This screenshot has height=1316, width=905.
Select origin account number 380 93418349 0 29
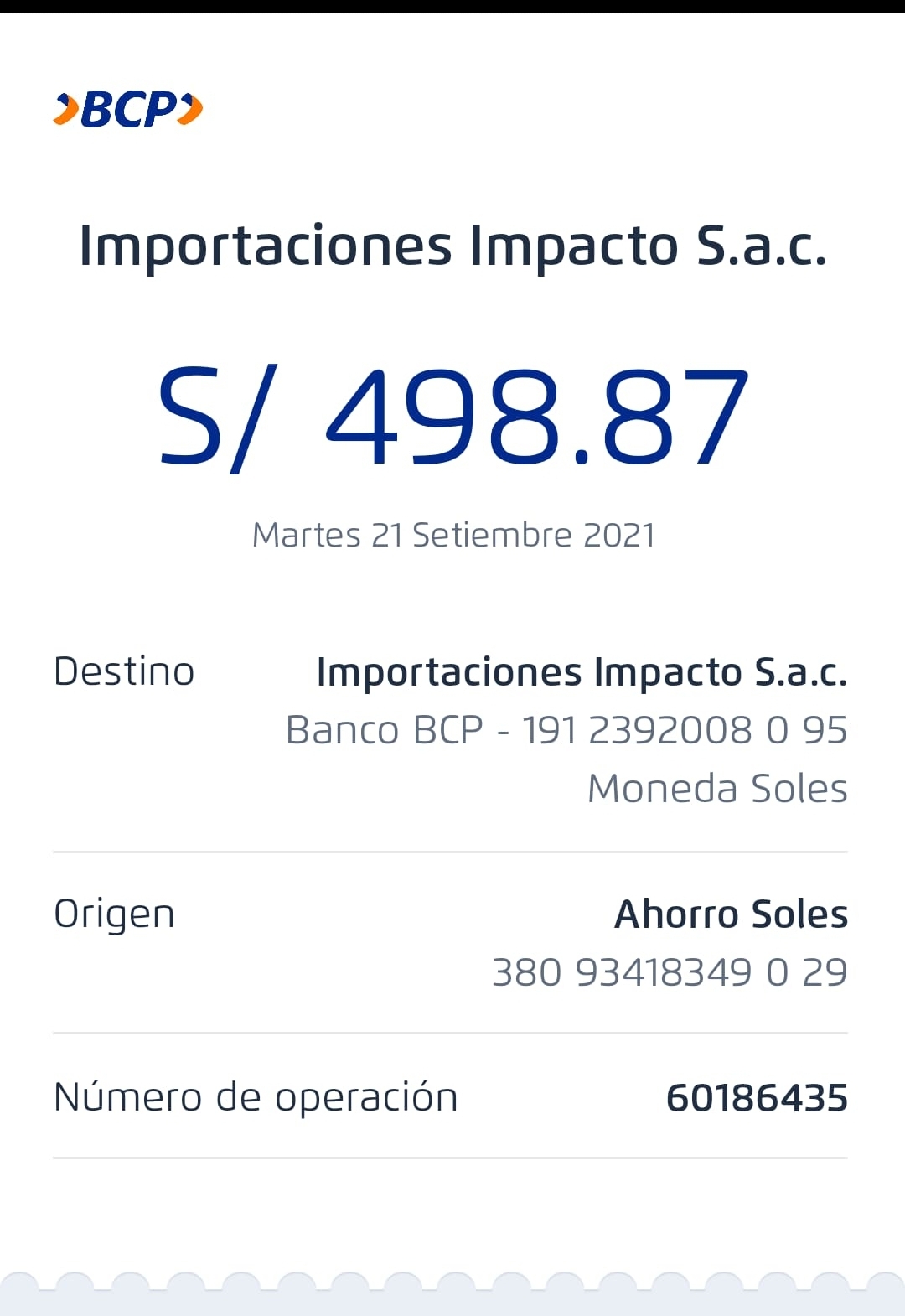(669, 972)
